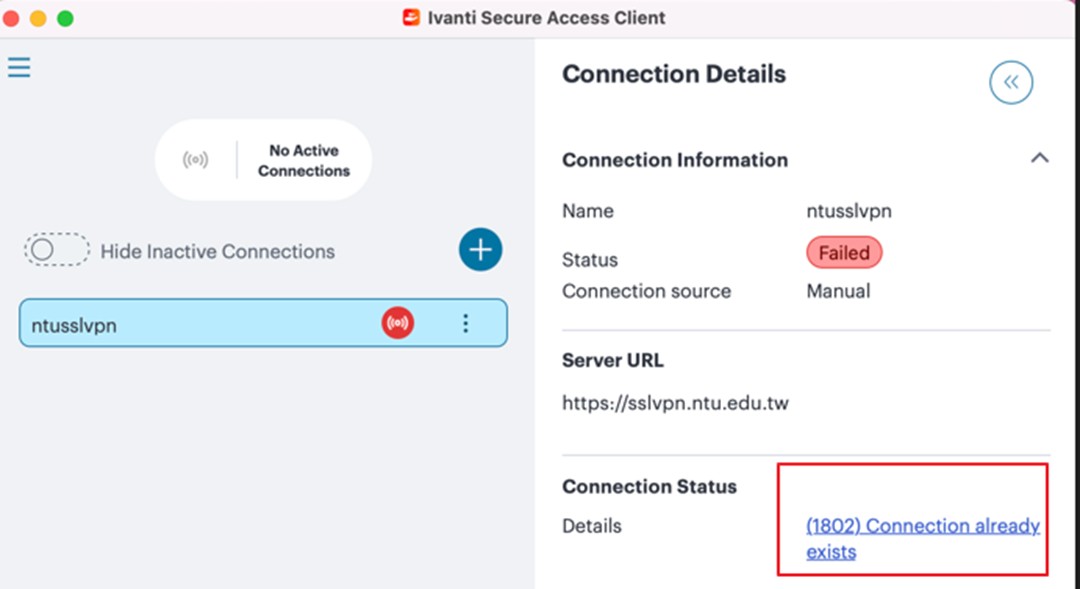
Task: Open the three-dot options menu for ntusslvpn
Action: 465,324
